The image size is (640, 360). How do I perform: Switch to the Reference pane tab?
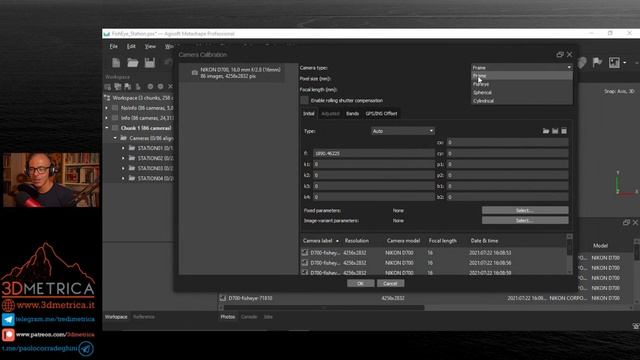pos(144,317)
